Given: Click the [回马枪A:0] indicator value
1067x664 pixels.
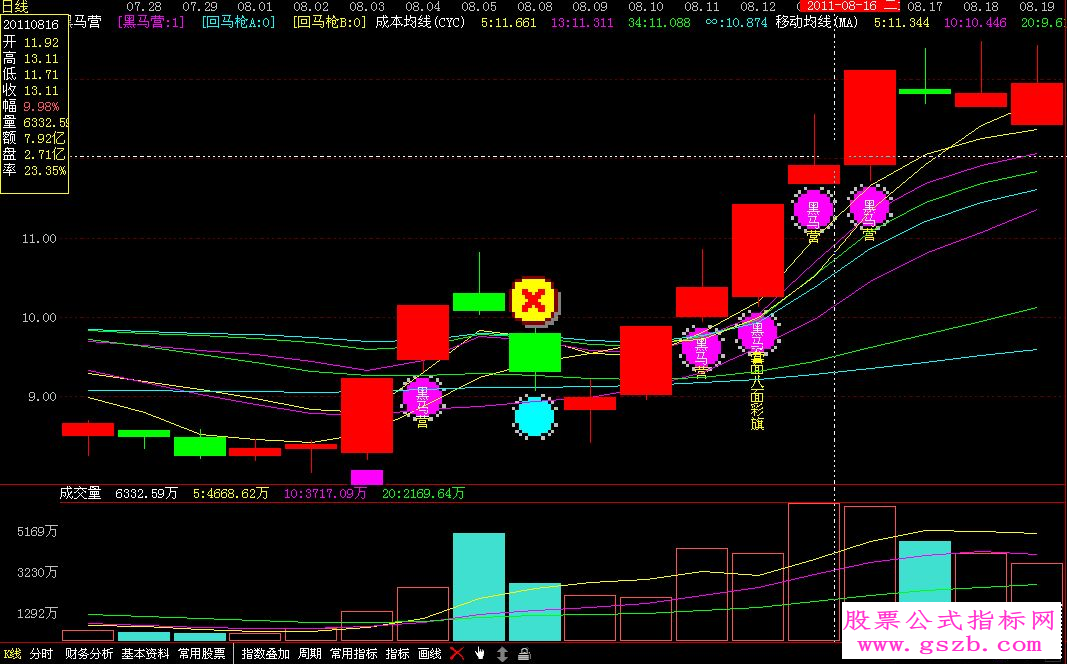Looking at the screenshot, I should click(x=238, y=22).
